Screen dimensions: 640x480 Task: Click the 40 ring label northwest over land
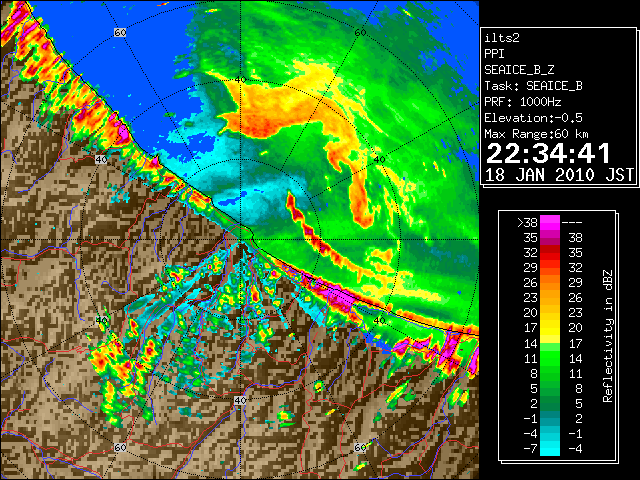(x=101, y=160)
